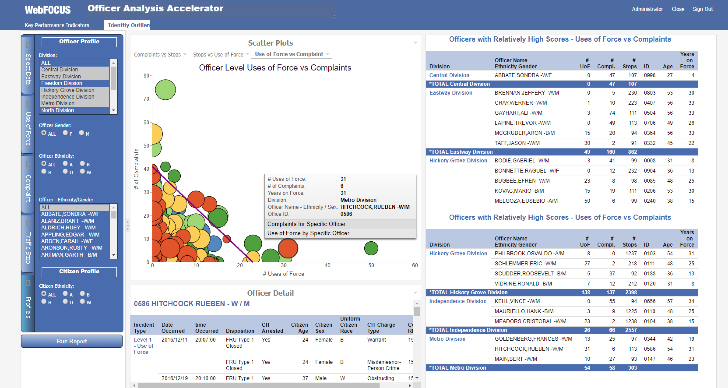Click the Run Report button

click(x=72, y=341)
